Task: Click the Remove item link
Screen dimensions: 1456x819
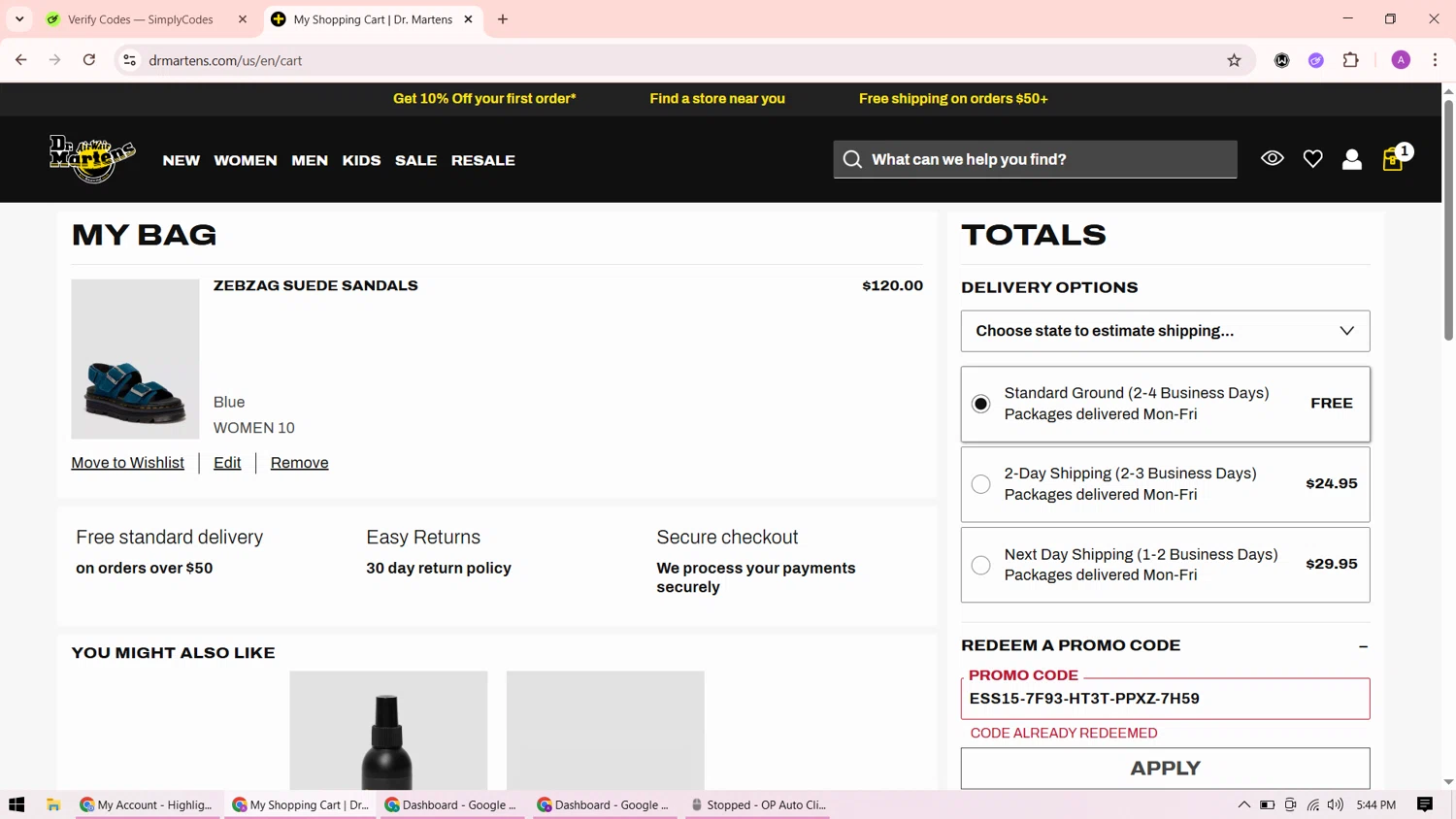Action: click(x=299, y=463)
